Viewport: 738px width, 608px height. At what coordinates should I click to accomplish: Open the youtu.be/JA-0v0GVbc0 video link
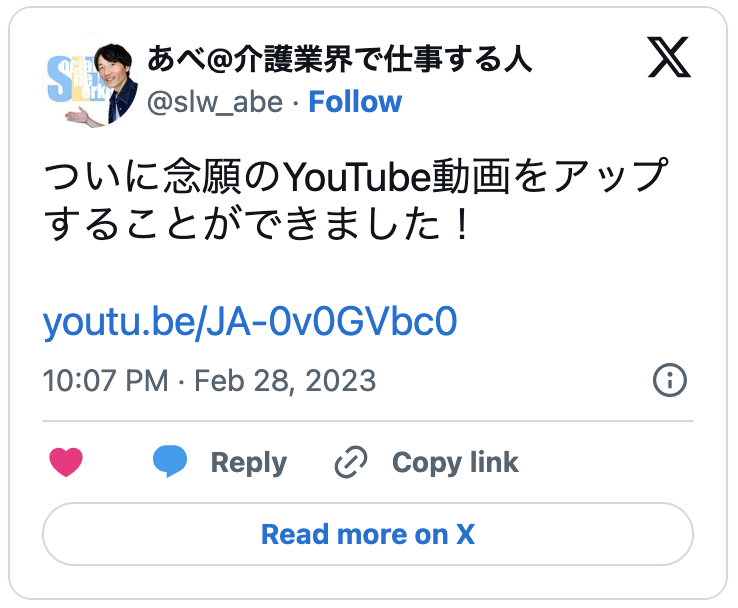[x=250, y=322]
